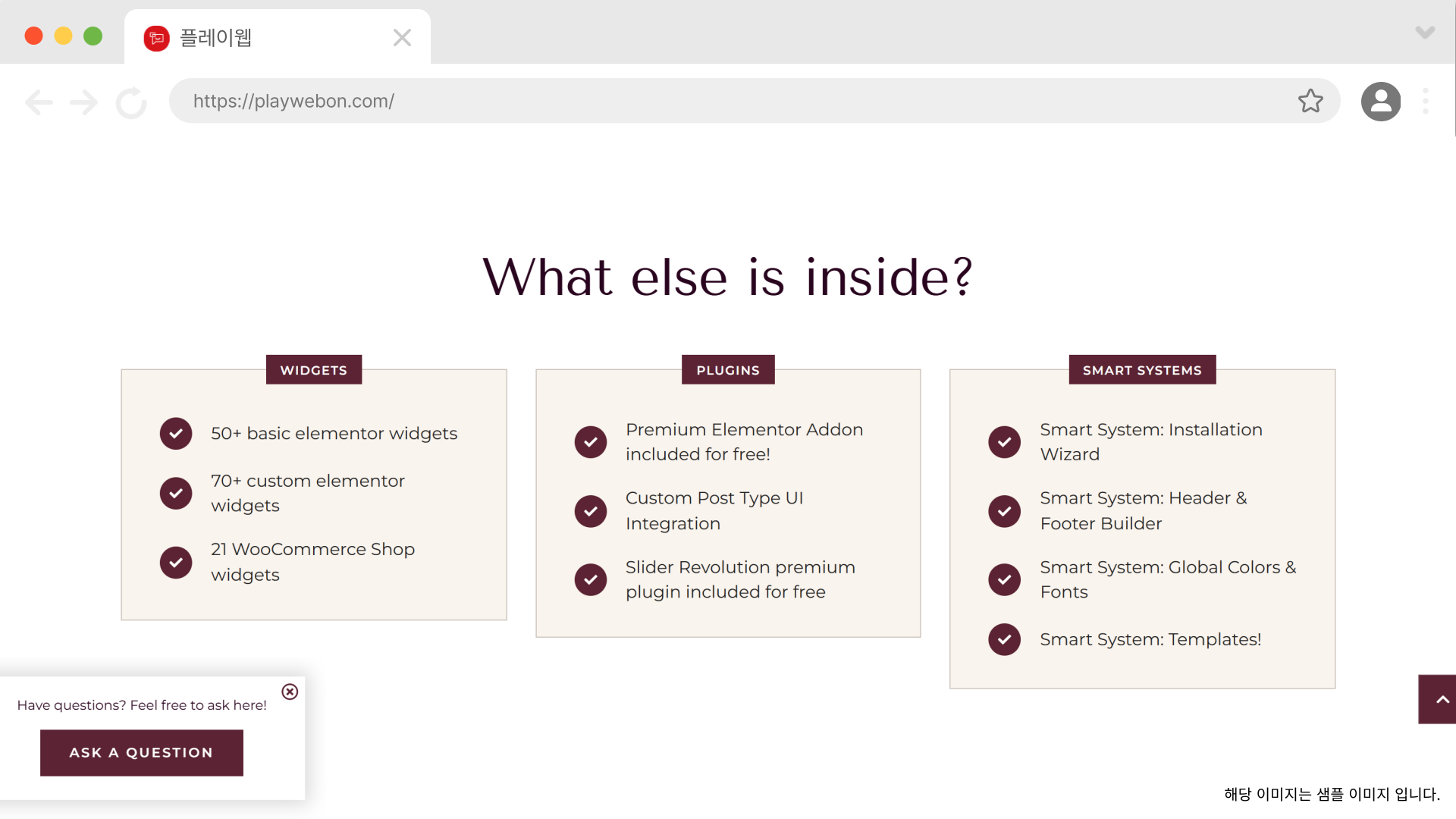This screenshot has width=1456, height=819.
Task: Click 'Smart System: Global Colors & Fonts' text
Action: pos(1169,579)
